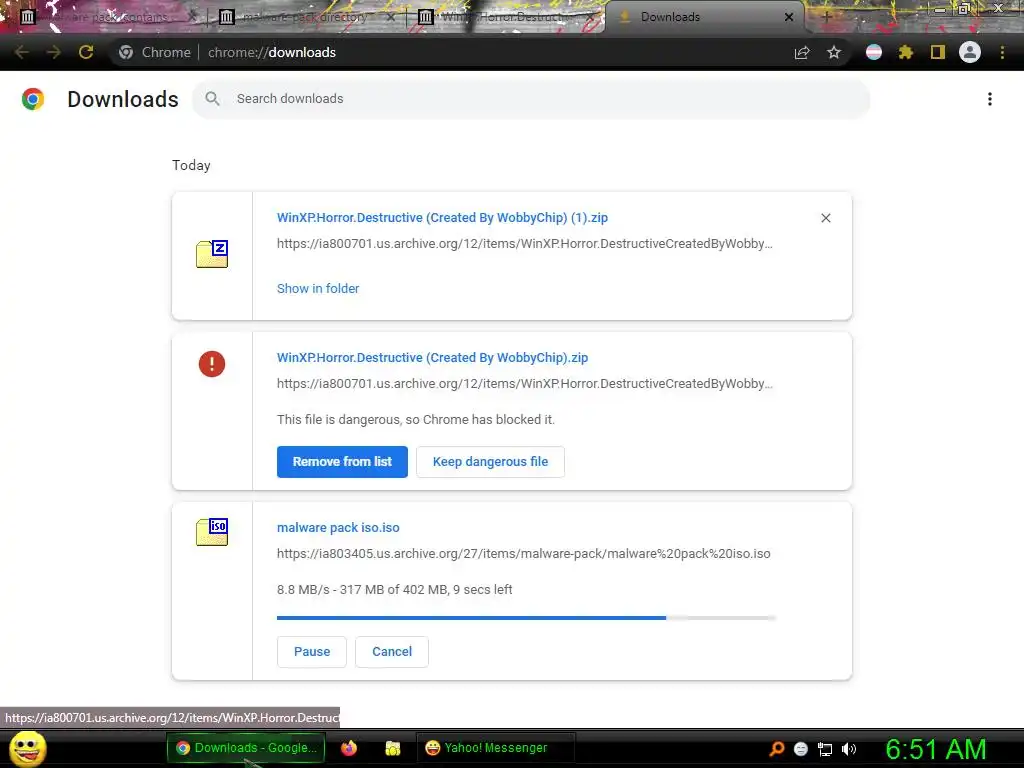The image size is (1024, 768).
Task: Close the Downloads tab
Action: [789, 17]
